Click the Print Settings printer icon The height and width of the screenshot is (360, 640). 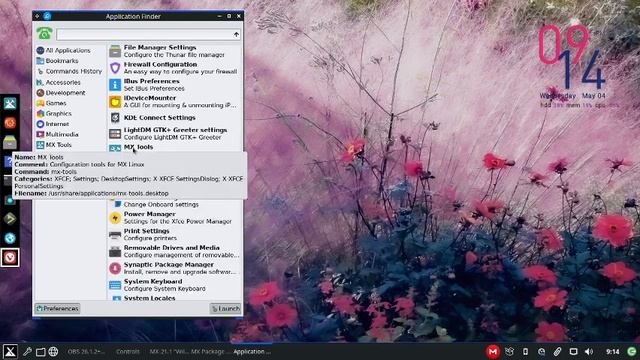[x=115, y=235]
